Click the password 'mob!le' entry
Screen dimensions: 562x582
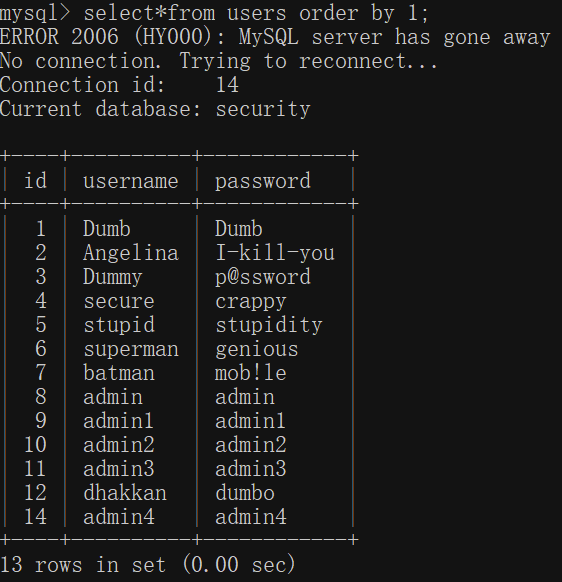point(251,373)
